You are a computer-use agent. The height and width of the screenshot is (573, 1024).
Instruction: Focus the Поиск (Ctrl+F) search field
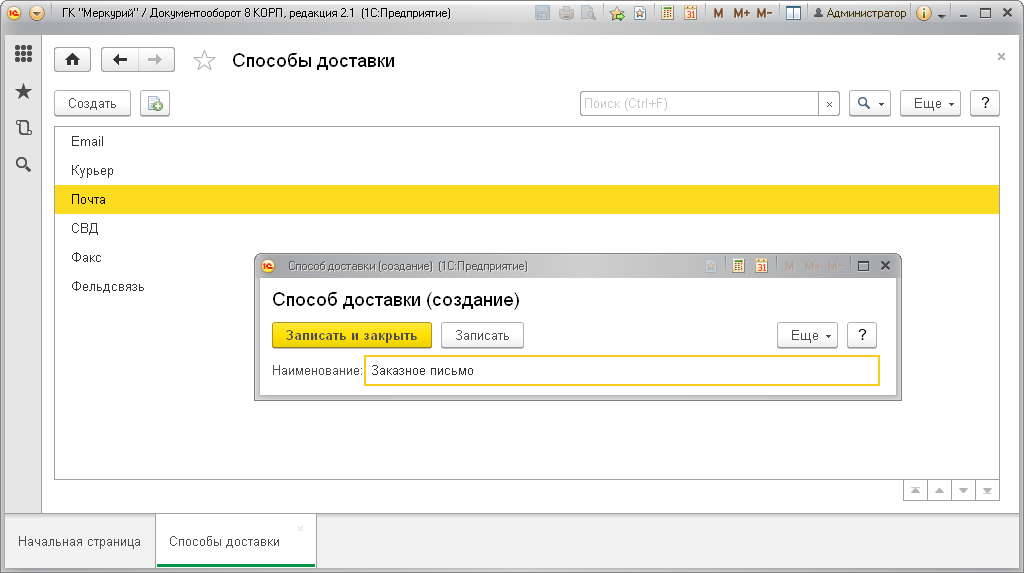pyautogui.click(x=699, y=103)
